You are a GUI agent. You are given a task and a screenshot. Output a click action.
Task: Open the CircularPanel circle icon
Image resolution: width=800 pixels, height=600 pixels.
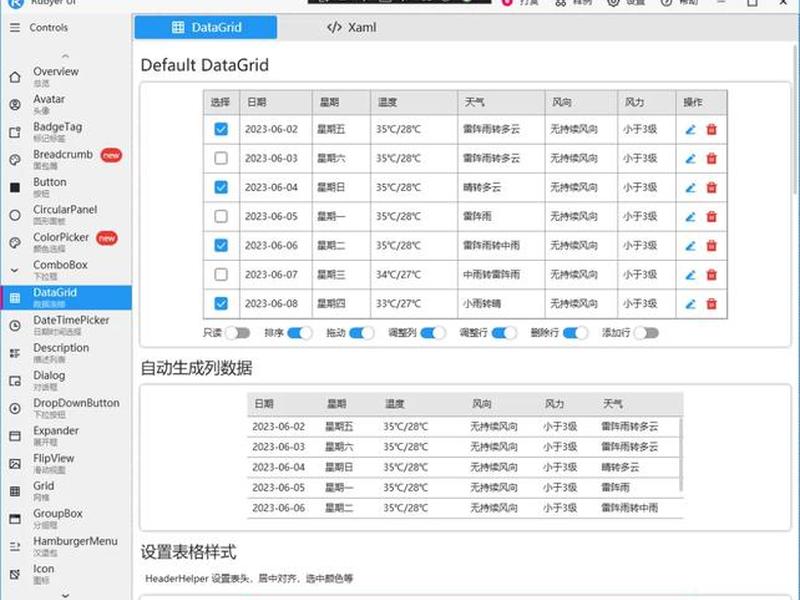[x=15, y=215]
